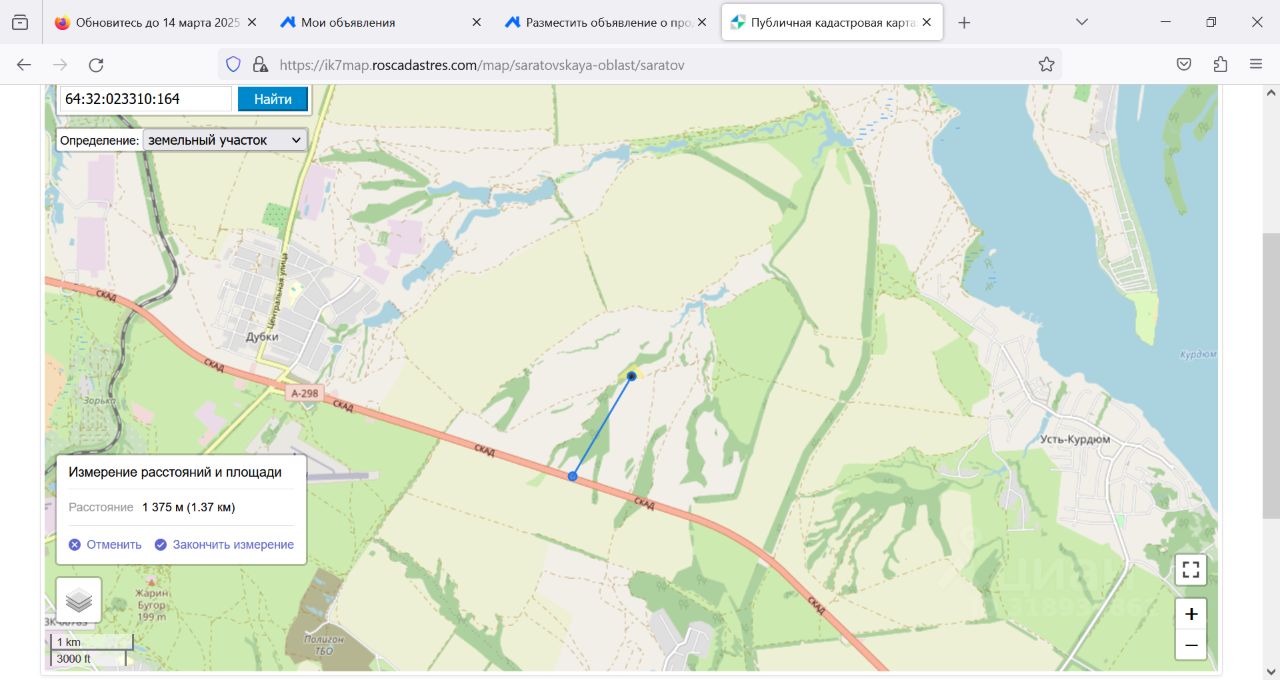Close the 'Публичная кадастровая карта' tab
Viewport: 1280px width, 680px height.
tap(926, 22)
